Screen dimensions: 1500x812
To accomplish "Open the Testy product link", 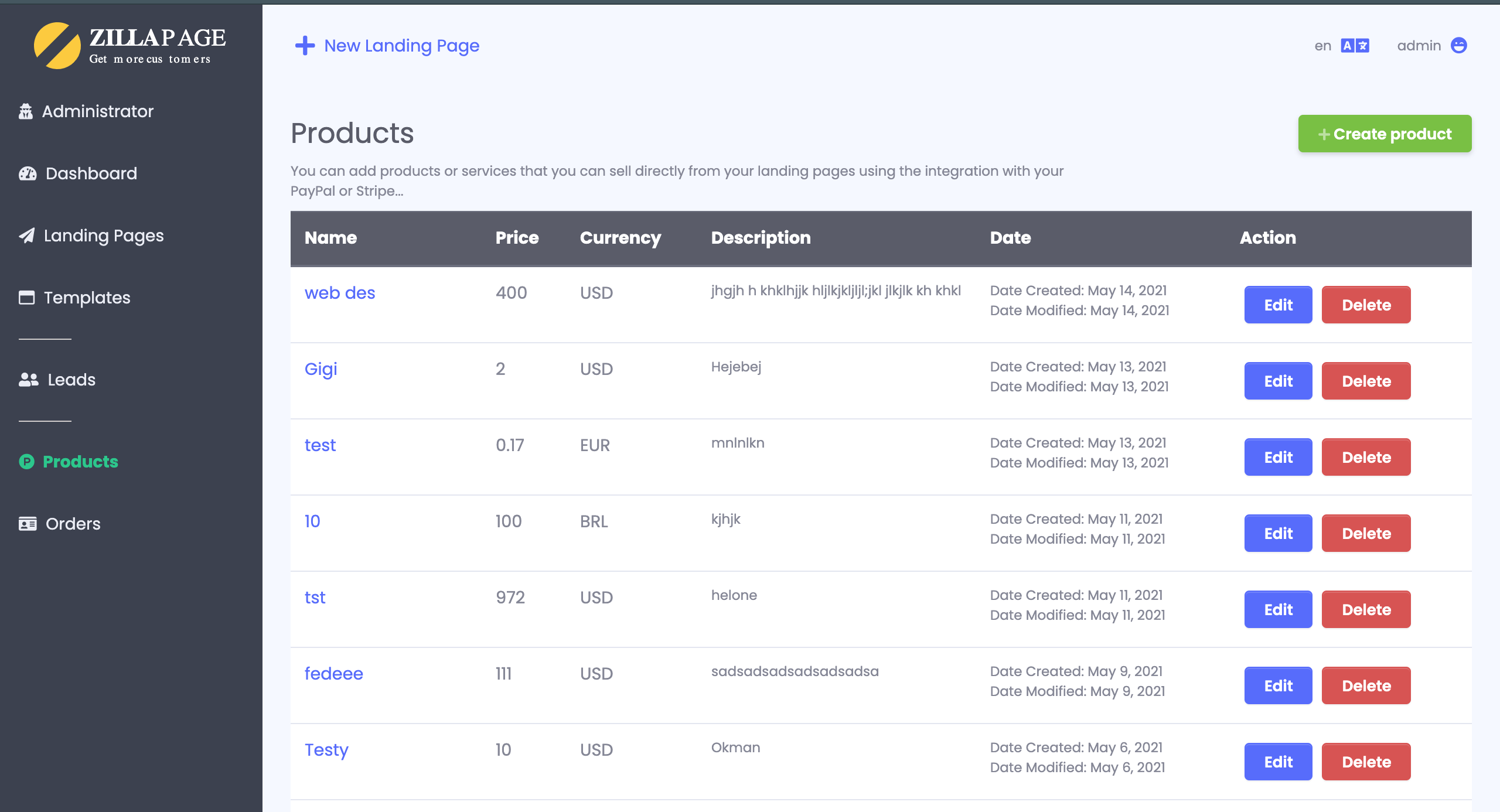I will click(x=326, y=750).
